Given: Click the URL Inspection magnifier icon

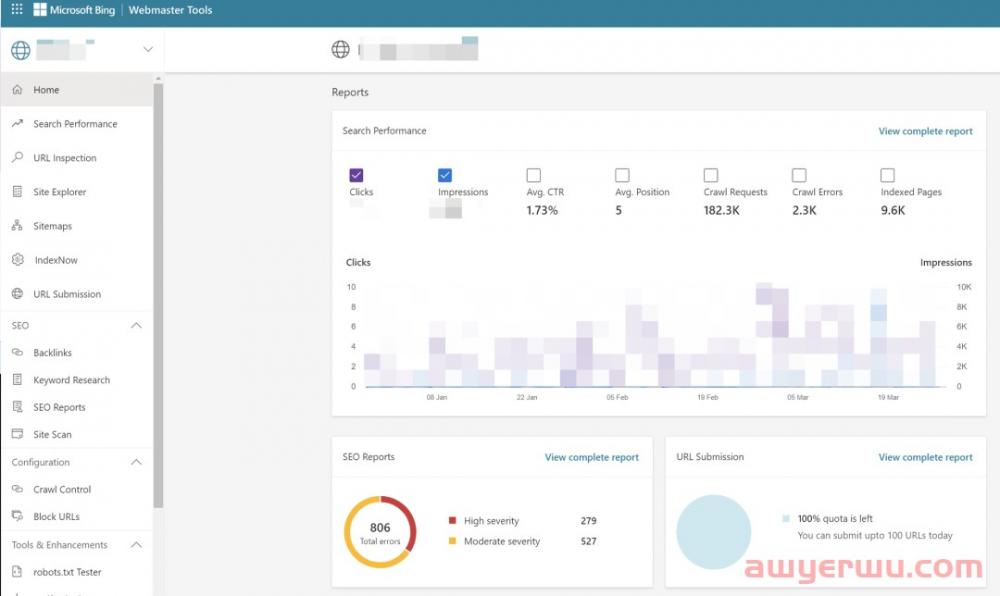Looking at the screenshot, I should [17, 157].
